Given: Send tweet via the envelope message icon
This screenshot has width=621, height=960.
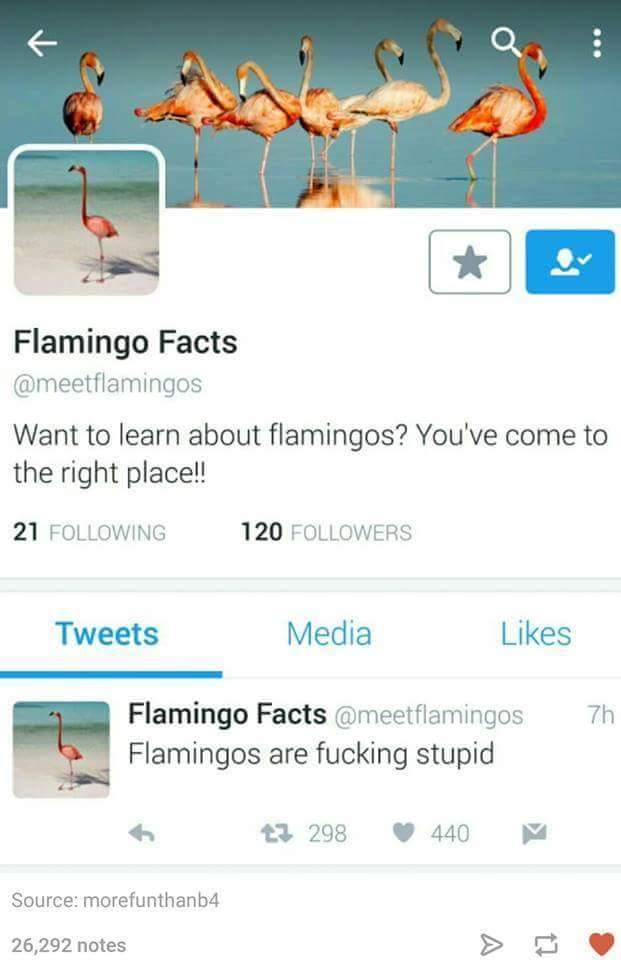Looking at the screenshot, I should (x=534, y=833).
